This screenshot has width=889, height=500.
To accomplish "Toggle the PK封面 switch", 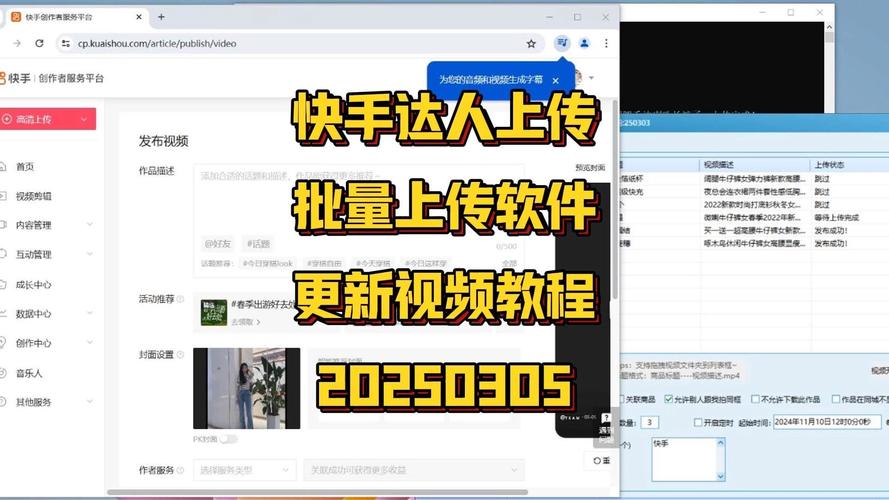I will point(229,439).
